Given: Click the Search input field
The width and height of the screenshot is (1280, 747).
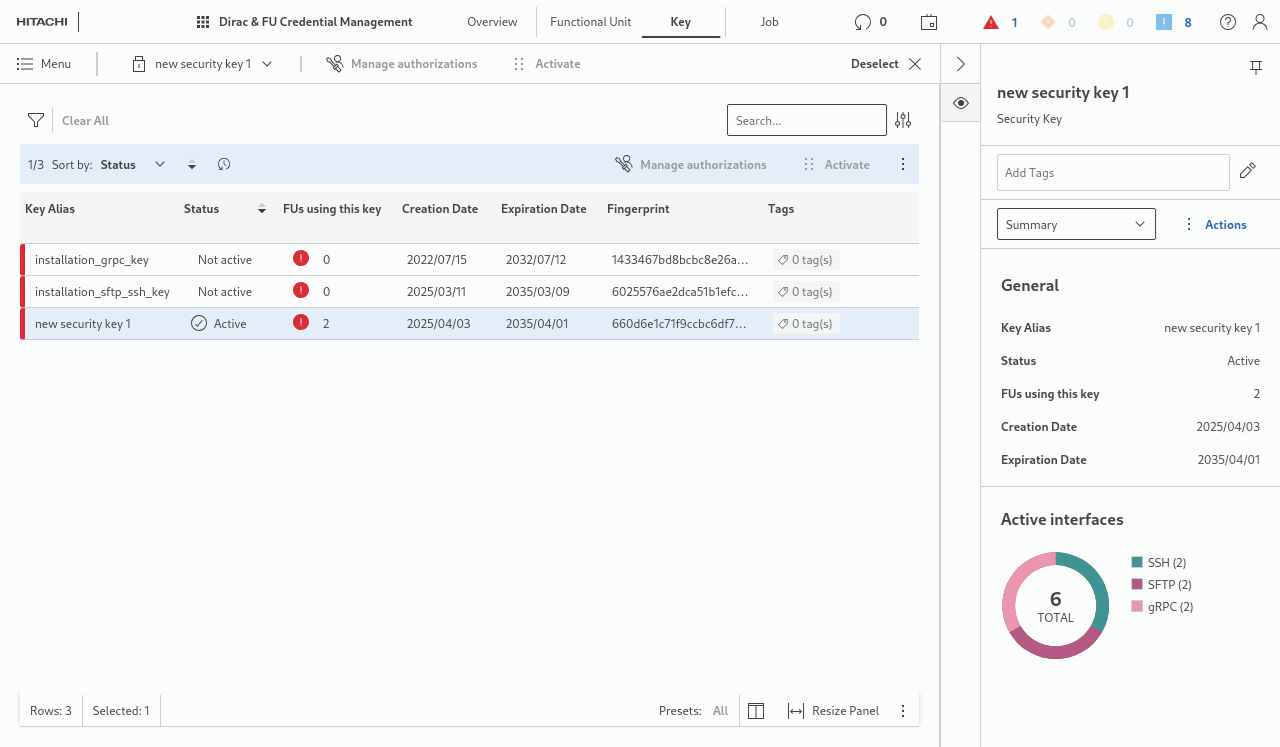Looking at the screenshot, I should [806, 120].
